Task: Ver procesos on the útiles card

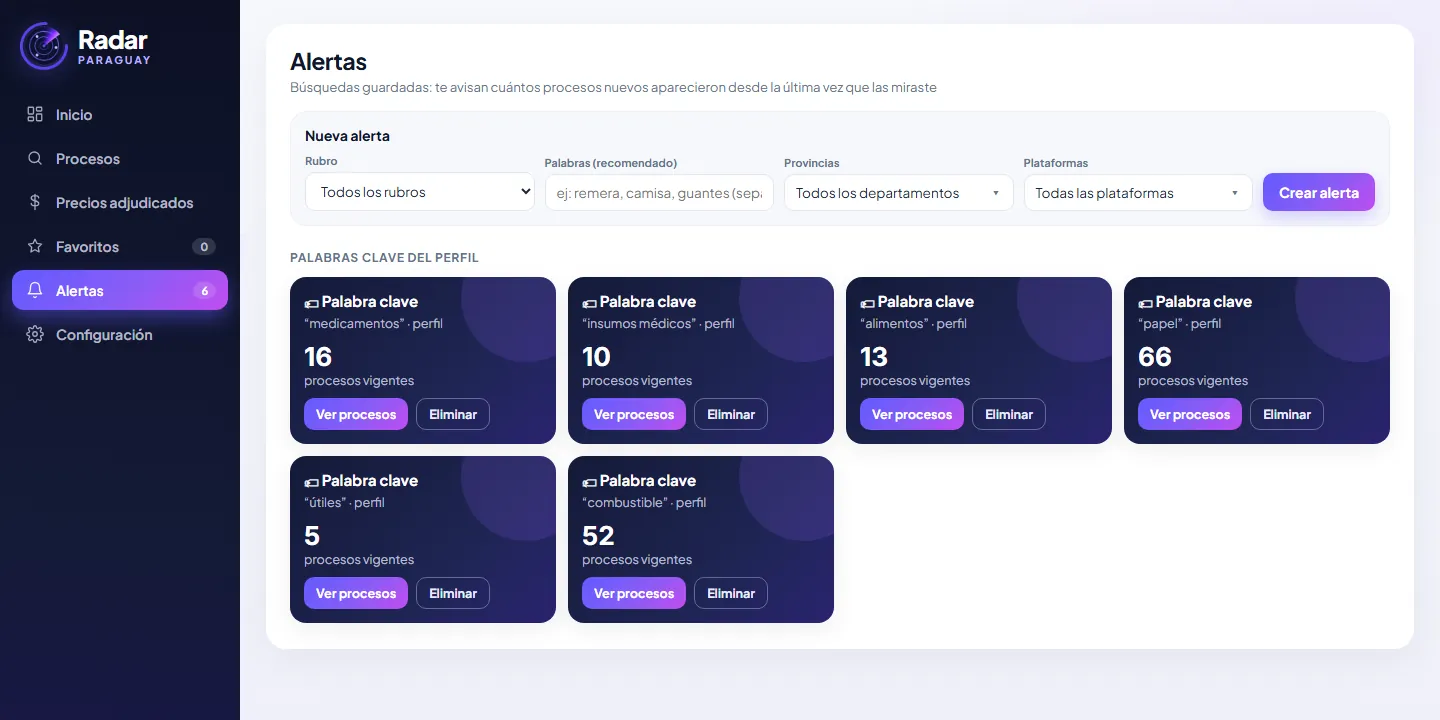Action: (356, 593)
